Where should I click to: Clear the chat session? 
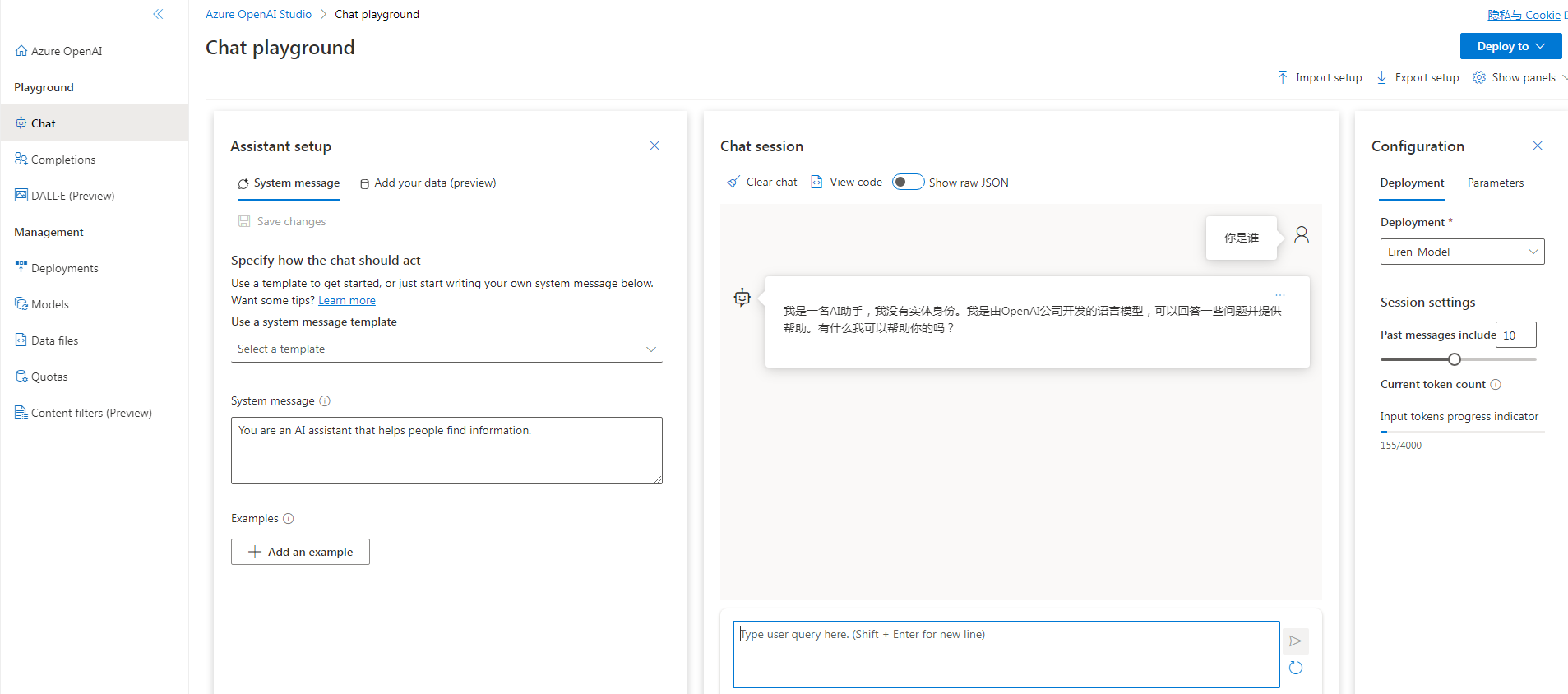(761, 183)
